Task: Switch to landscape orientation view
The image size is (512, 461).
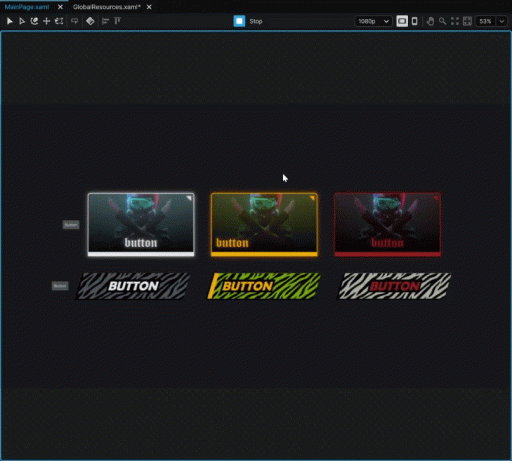Action: pos(402,21)
